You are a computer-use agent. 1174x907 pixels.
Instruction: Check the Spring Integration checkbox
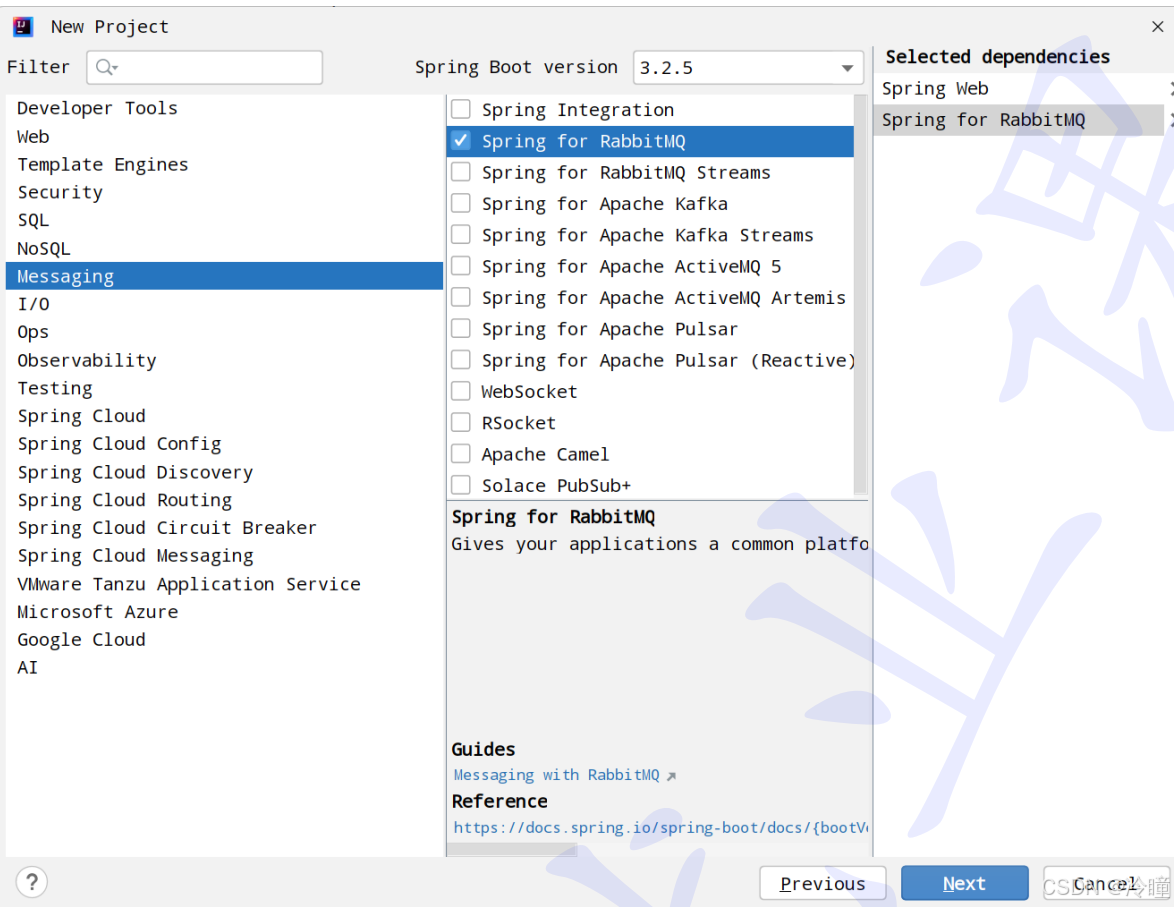click(x=461, y=109)
